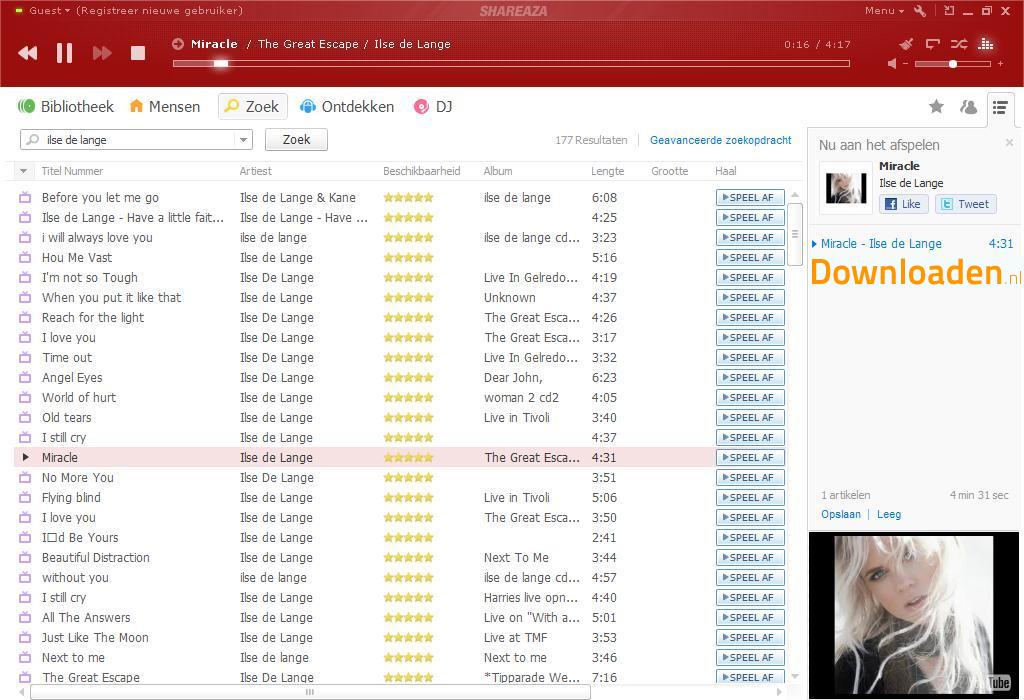This screenshot has width=1024, height=700.
Task: Click SPEEL AF for Before you let me go
Action: [x=750, y=197]
